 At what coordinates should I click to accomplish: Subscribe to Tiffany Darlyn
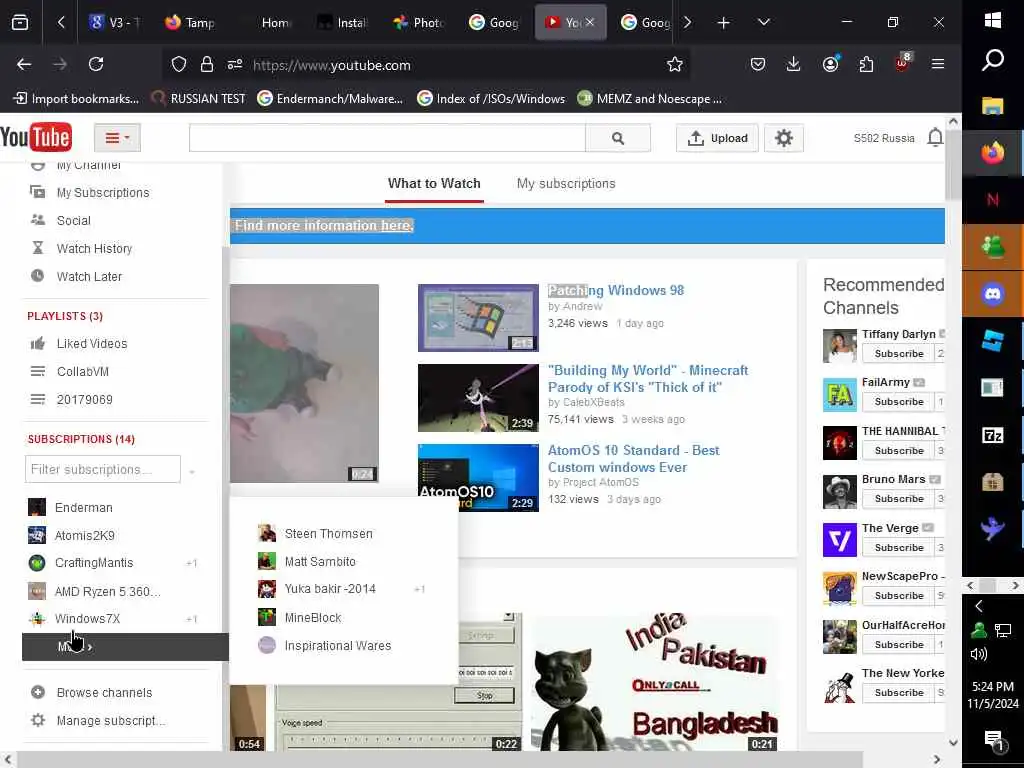(x=899, y=353)
